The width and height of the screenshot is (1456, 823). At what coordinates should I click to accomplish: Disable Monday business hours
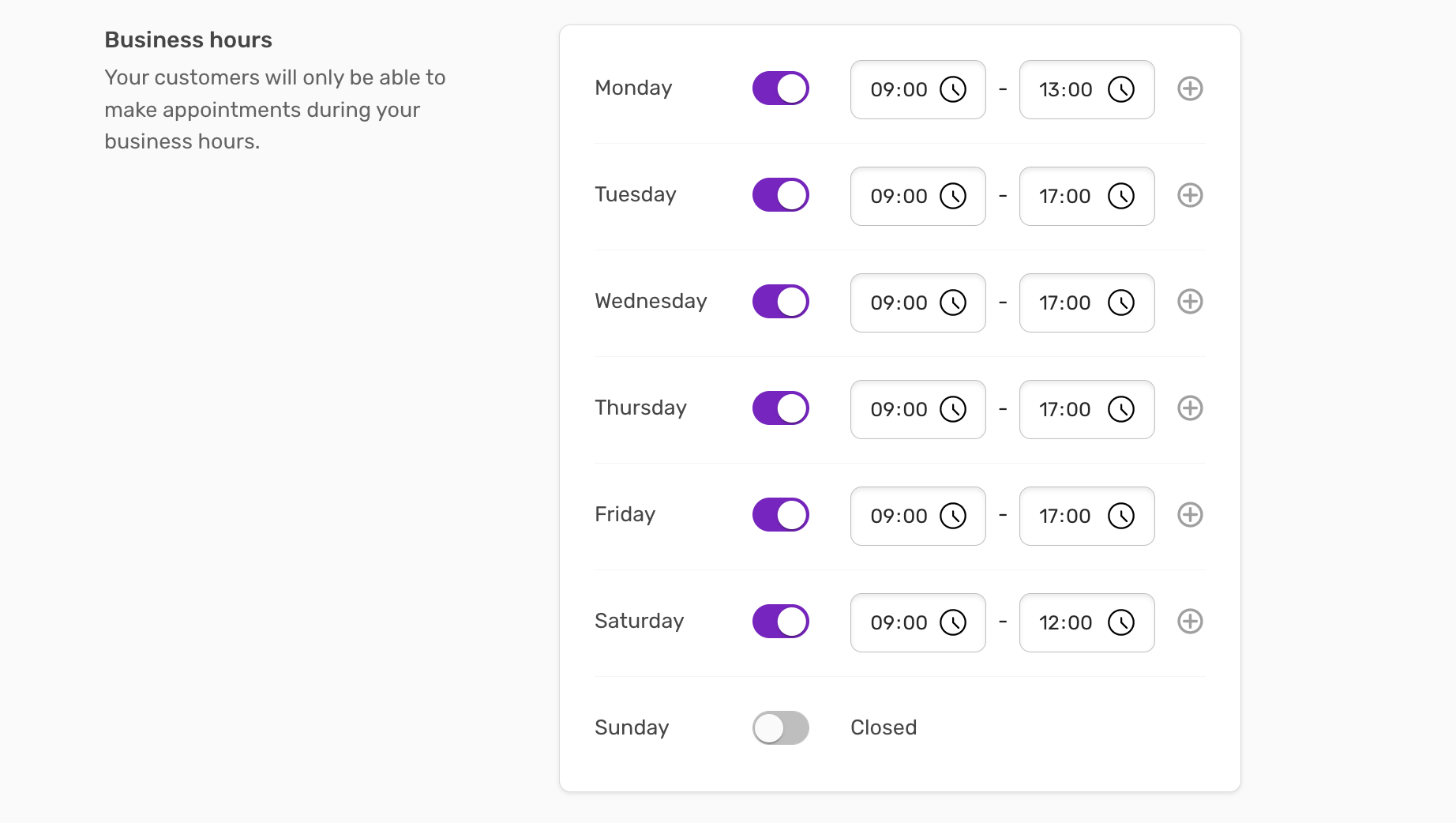(x=781, y=88)
